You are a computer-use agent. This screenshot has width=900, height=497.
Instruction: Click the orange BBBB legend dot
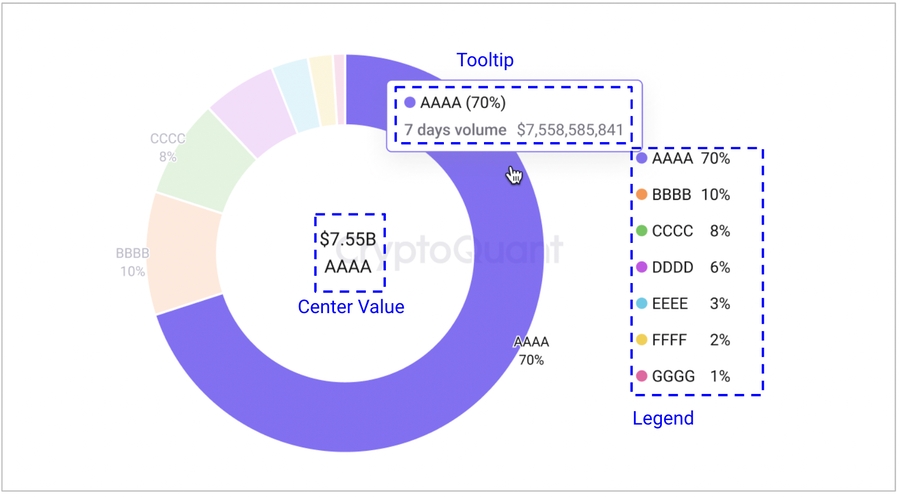pos(642,195)
